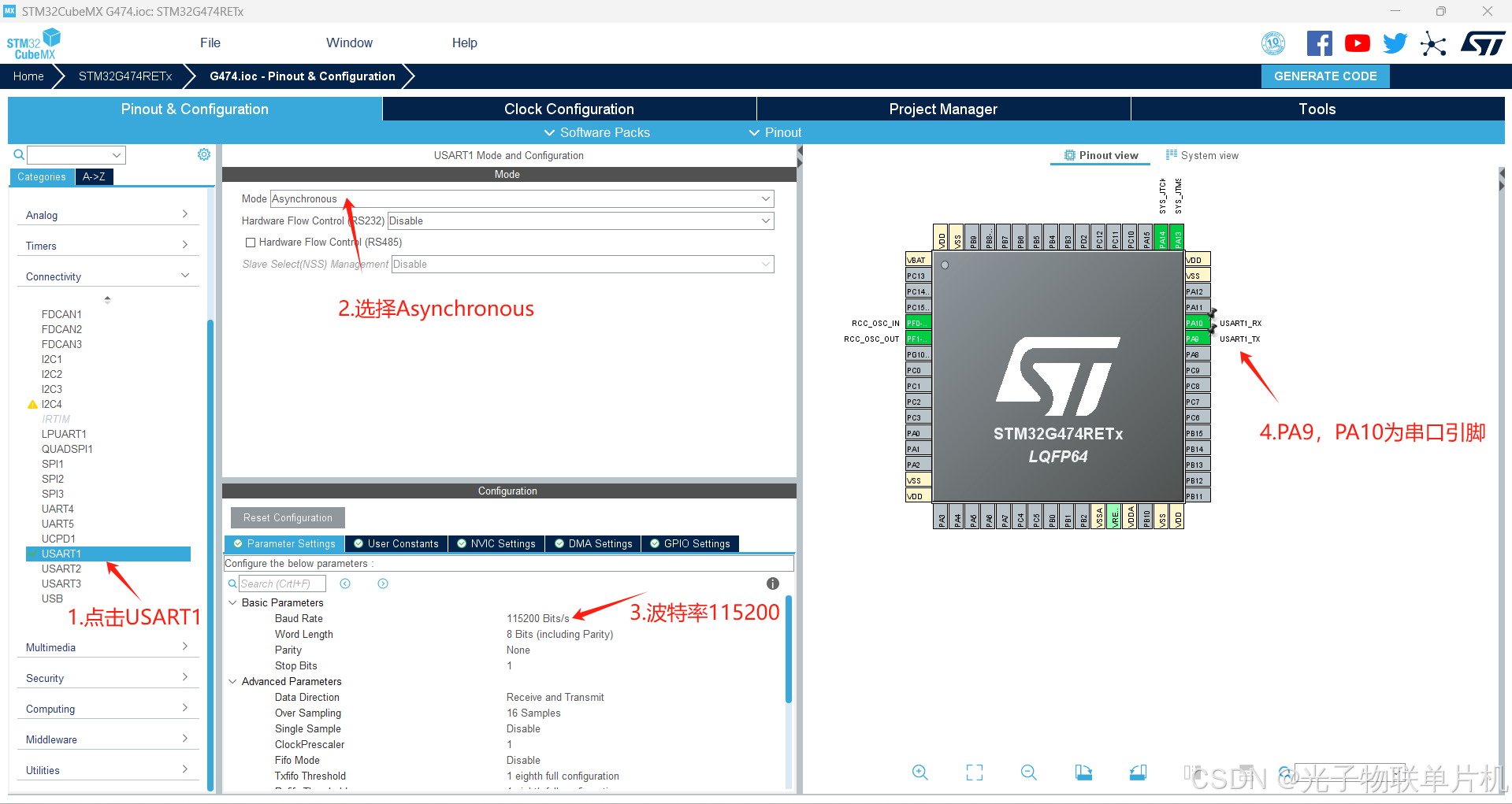Screen dimensions: 1512x804
Task: Collapse the Advanced Parameters group
Action: (x=232, y=681)
